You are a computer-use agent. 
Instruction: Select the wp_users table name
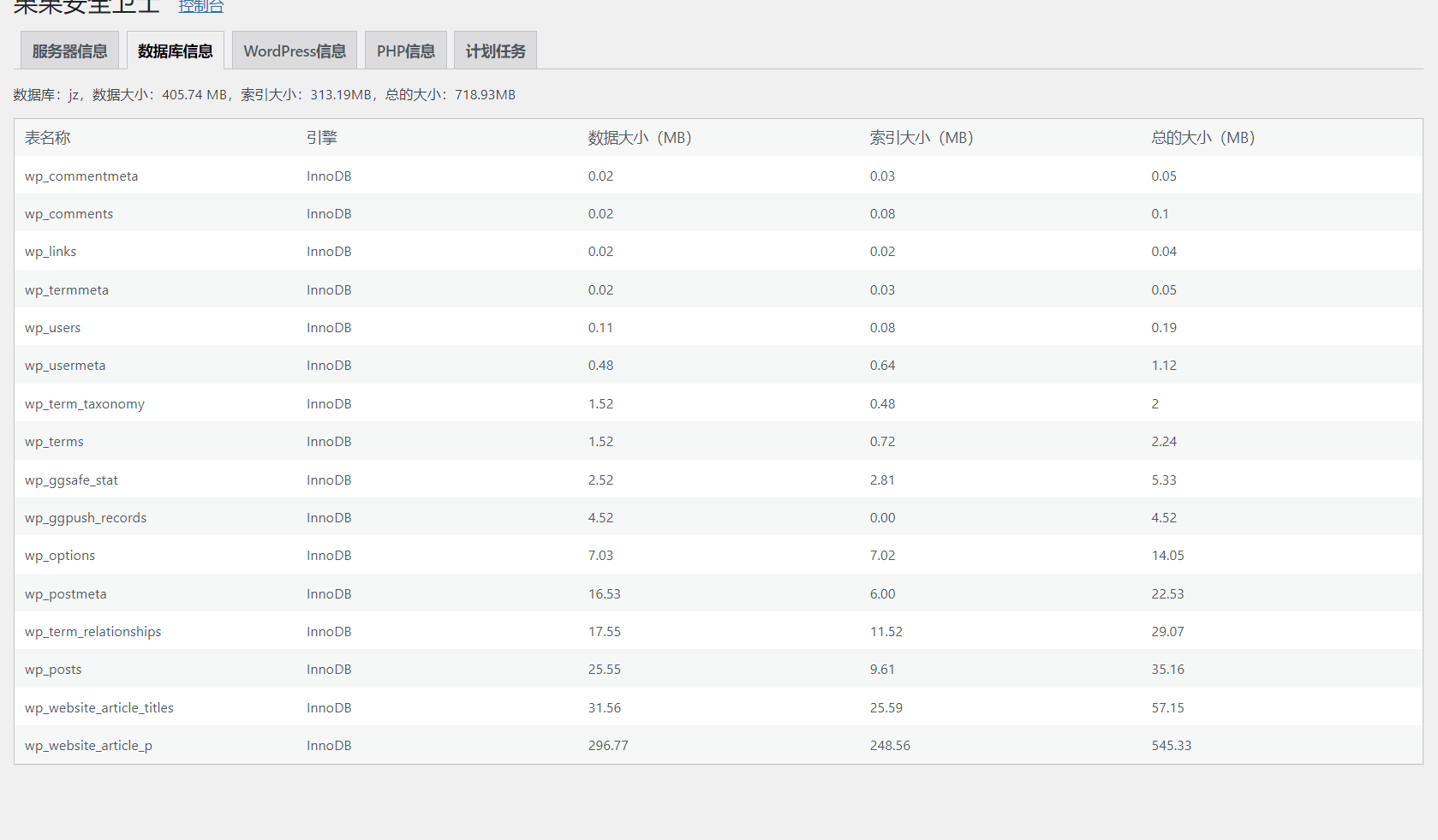(52, 328)
